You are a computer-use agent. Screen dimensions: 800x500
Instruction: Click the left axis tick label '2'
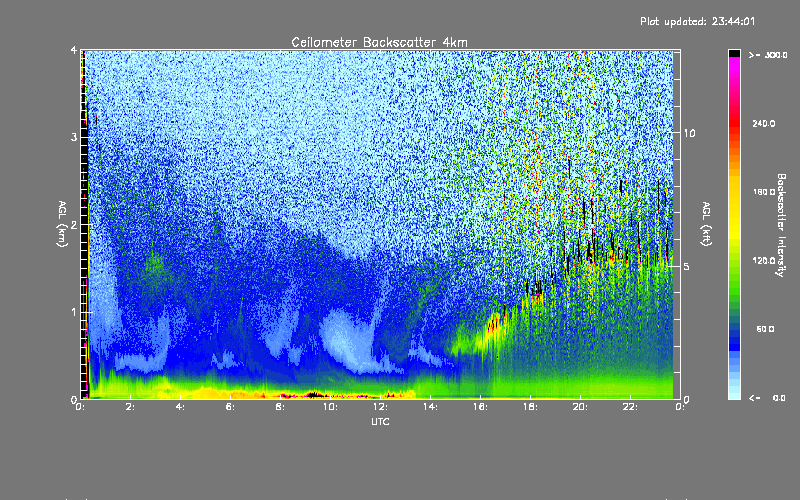coord(74,224)
